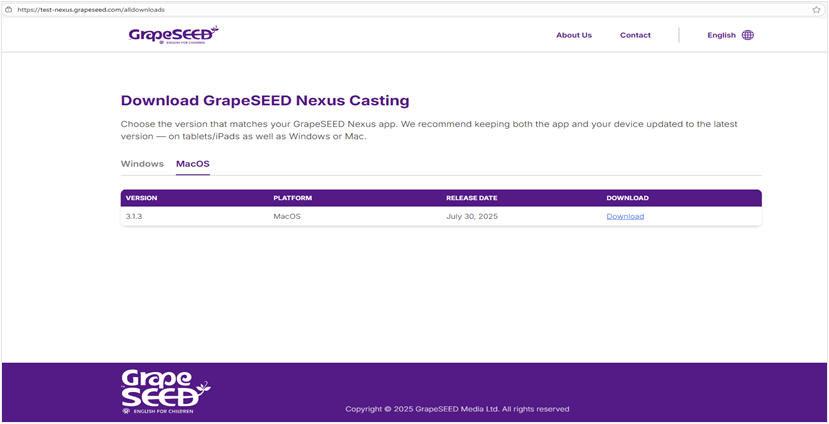Click the footer copyright text
Screen dimensions: 829x424
[x=457, y=409]
